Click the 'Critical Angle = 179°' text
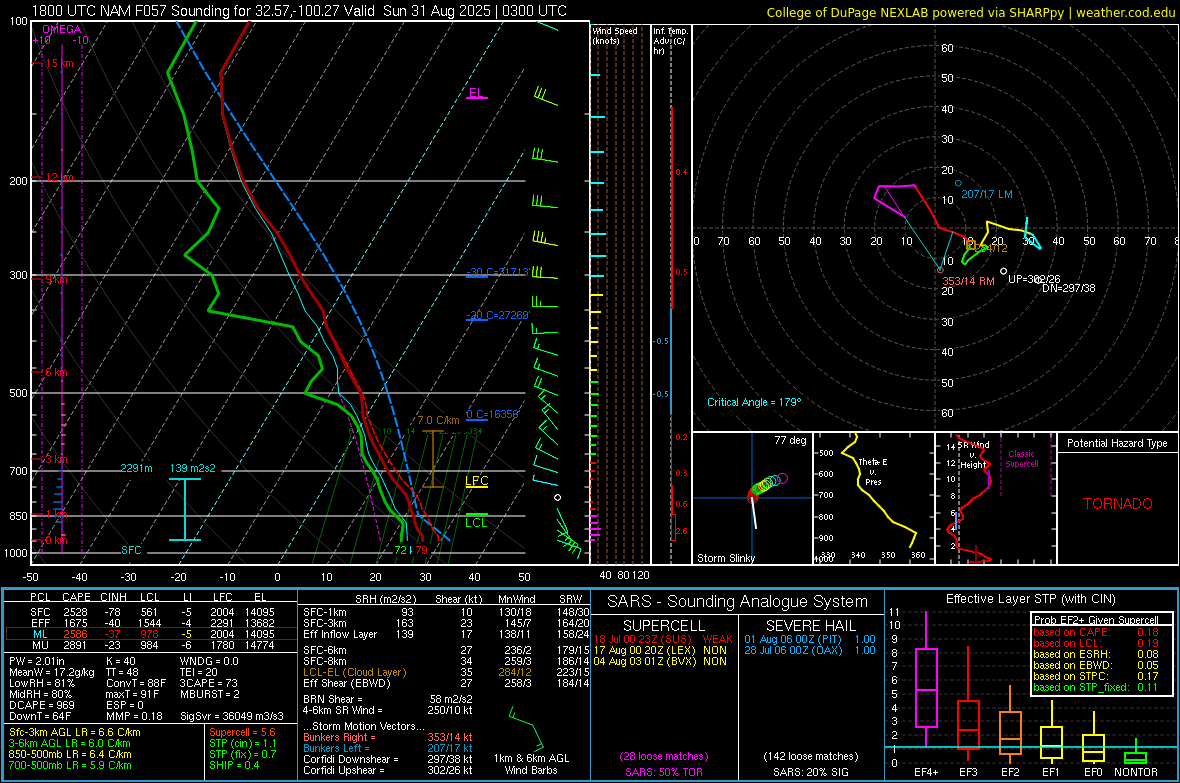 click(754, 402)
